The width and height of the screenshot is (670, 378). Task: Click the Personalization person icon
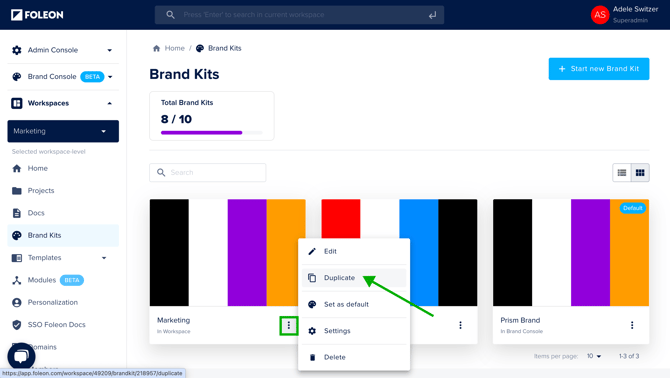coord(17,302)
